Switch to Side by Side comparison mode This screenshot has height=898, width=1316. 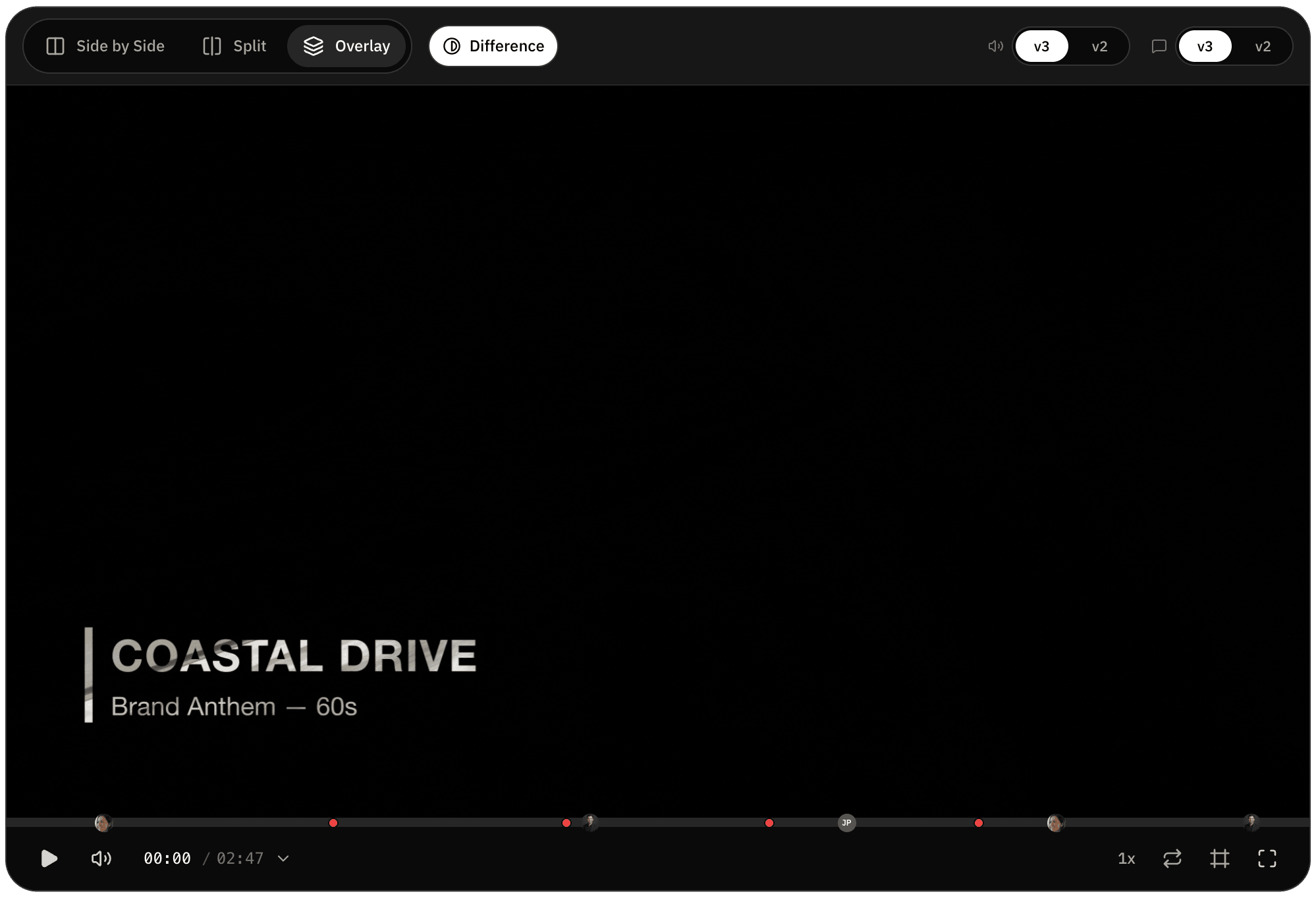click(x=105, y=46)
